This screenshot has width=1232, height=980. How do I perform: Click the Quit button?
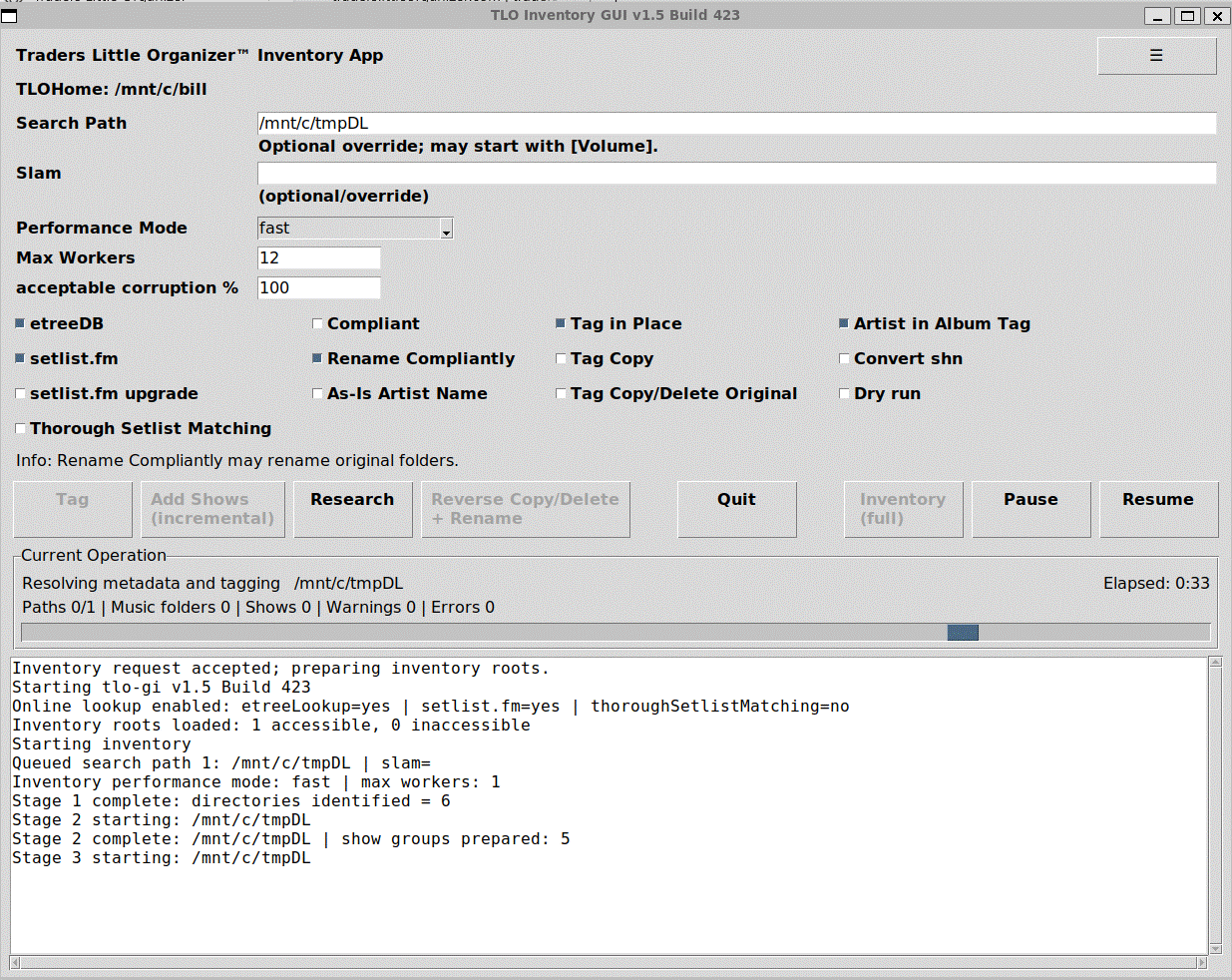(737, 509)
